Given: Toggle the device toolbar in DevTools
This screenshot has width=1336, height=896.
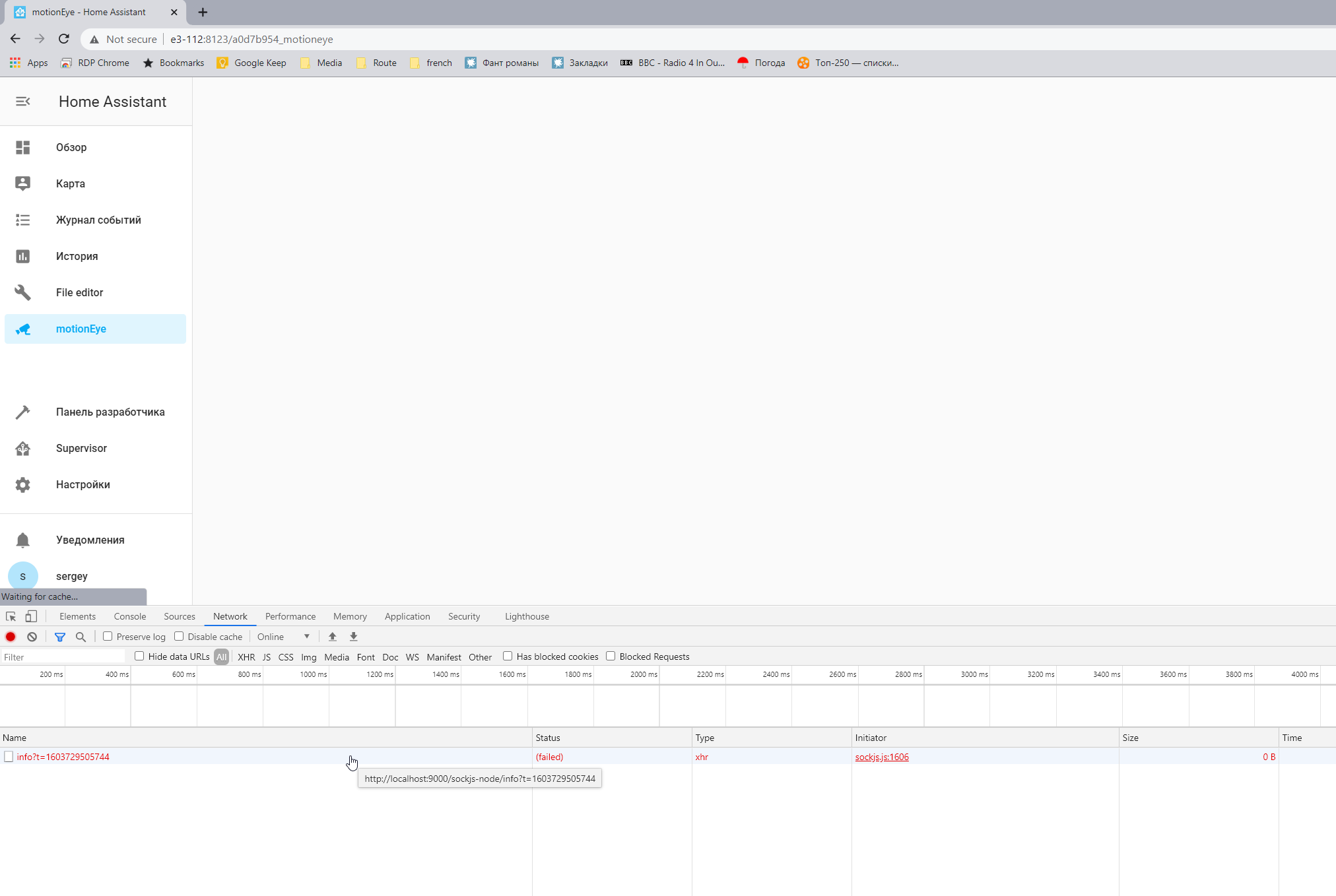Looking at the screenshot, I should (x=31, y=616).
